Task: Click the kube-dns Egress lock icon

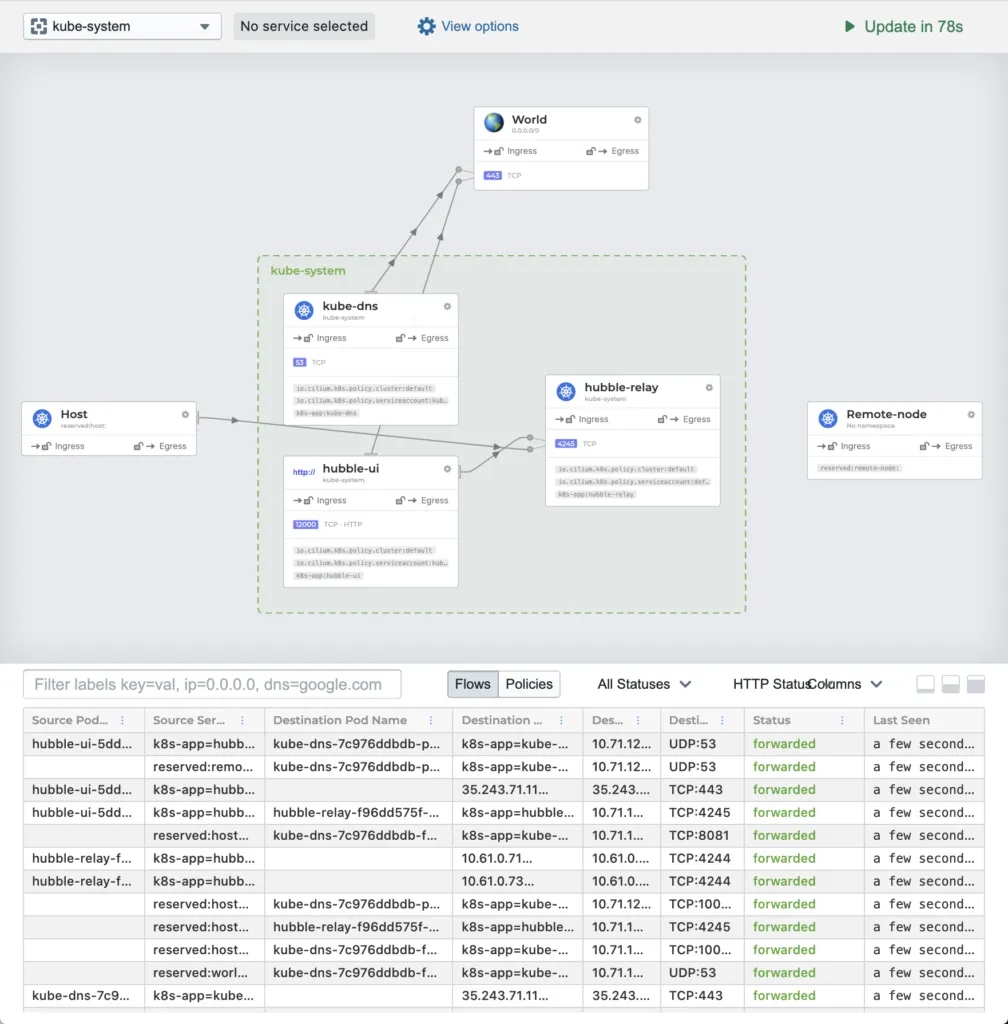Action: tap(400, 338)
